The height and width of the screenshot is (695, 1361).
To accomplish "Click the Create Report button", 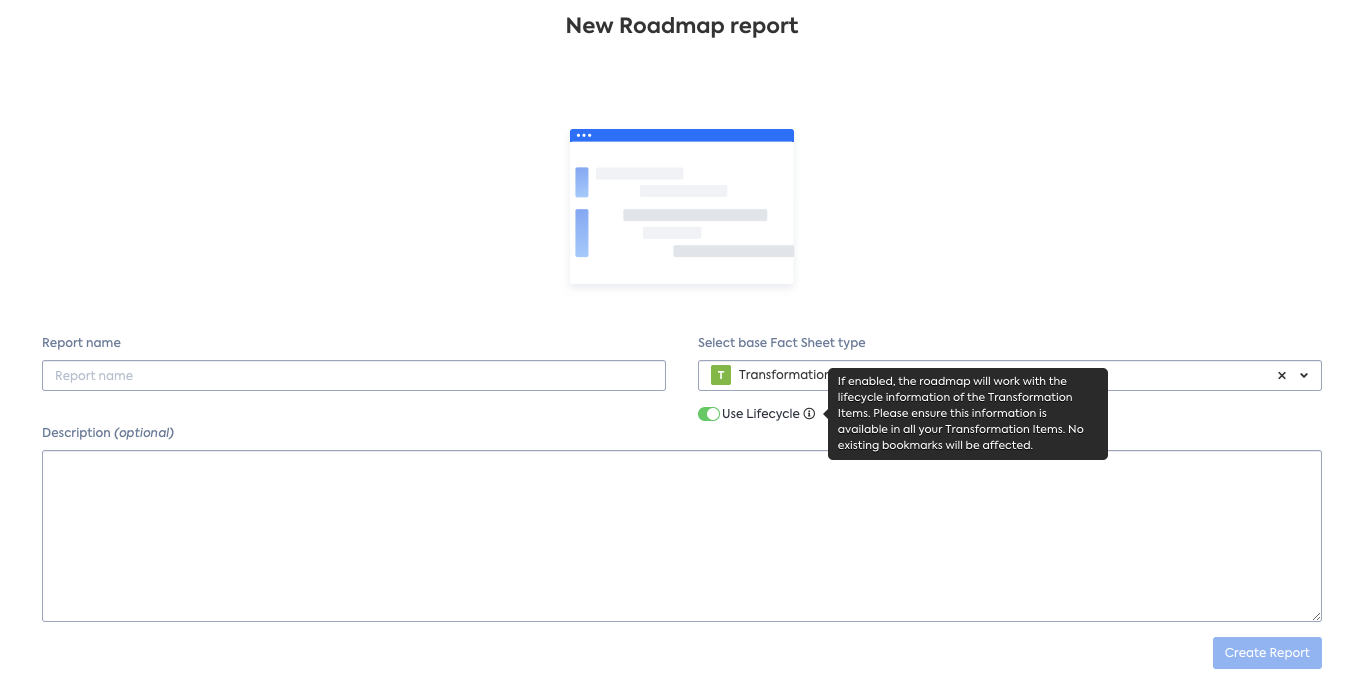I will (1267, 653).
